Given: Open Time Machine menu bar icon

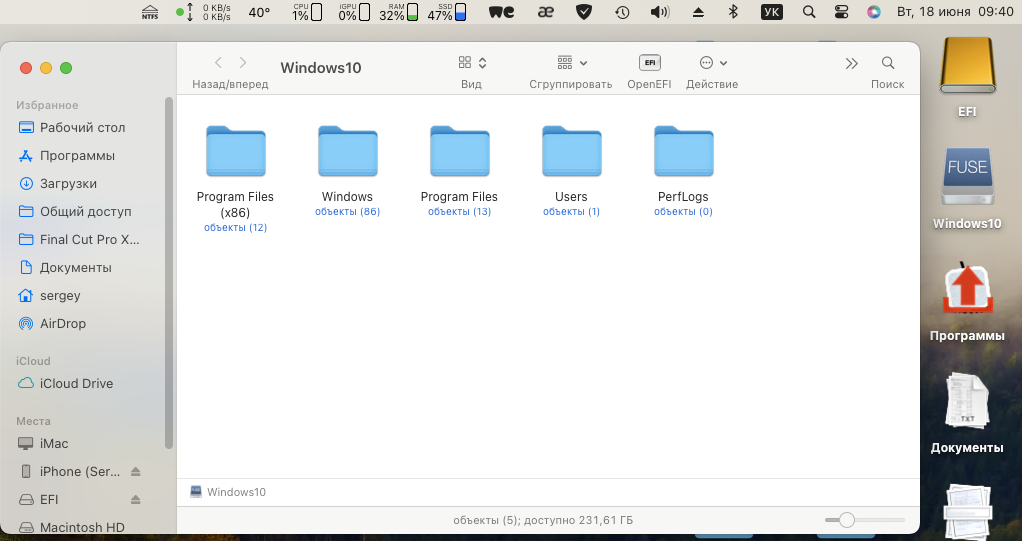Looking at the screenshot, I should point(622,12).
